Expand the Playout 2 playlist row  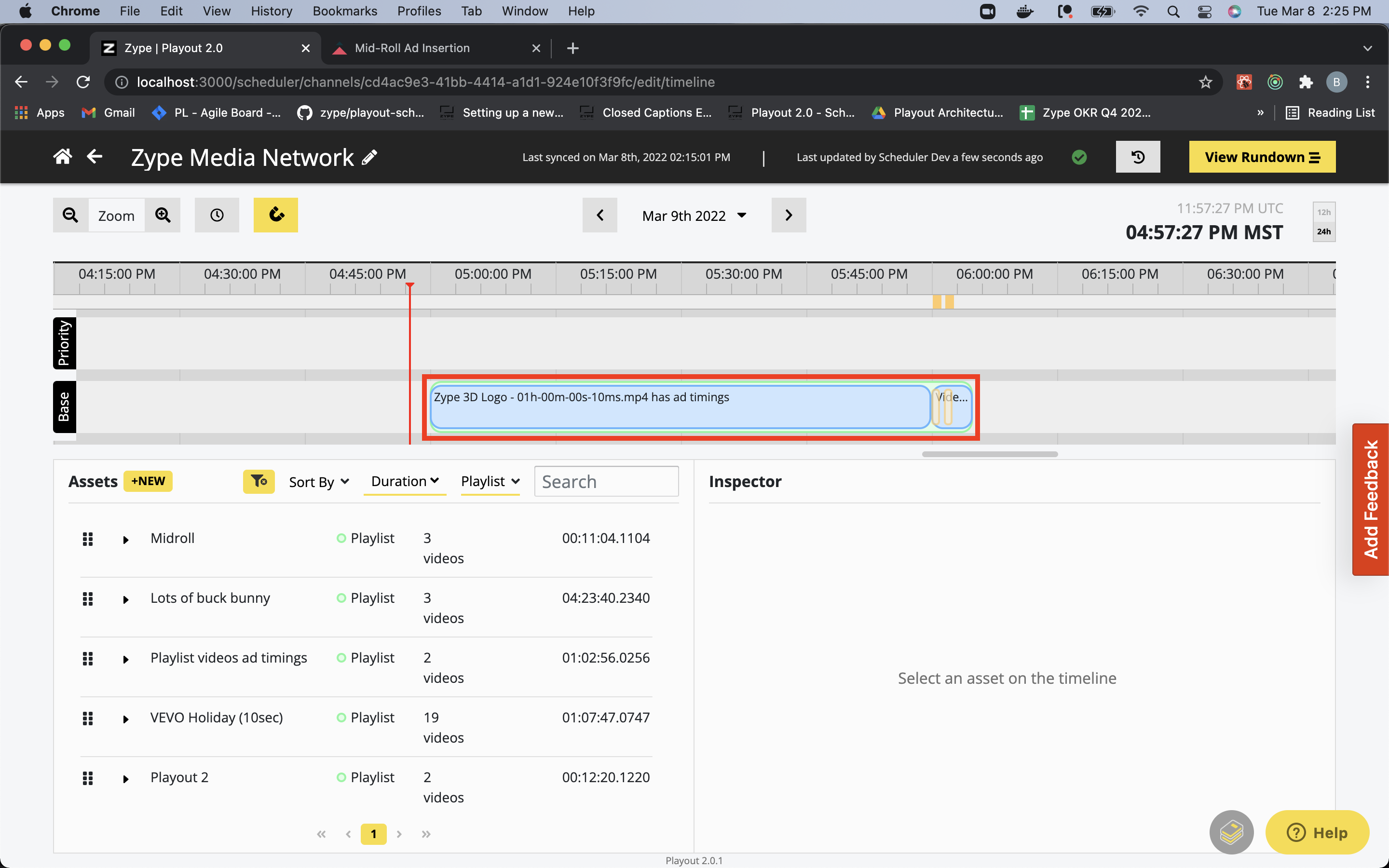[126, 778]
